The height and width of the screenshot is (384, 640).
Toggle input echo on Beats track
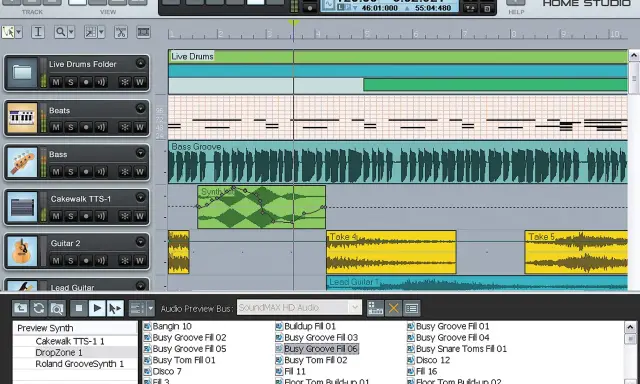click(100, 127)
